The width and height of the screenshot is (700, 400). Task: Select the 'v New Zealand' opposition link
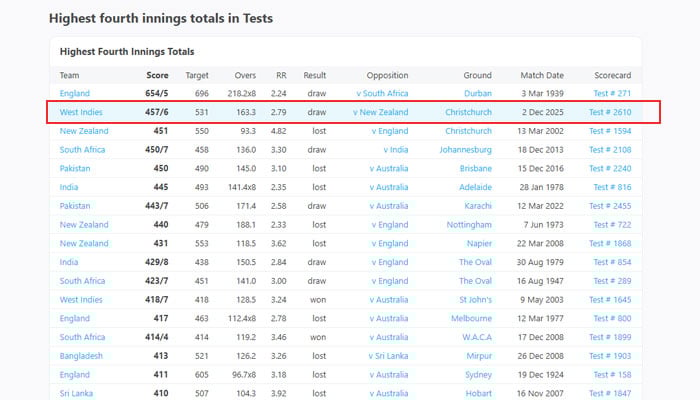tap(380, 113)
